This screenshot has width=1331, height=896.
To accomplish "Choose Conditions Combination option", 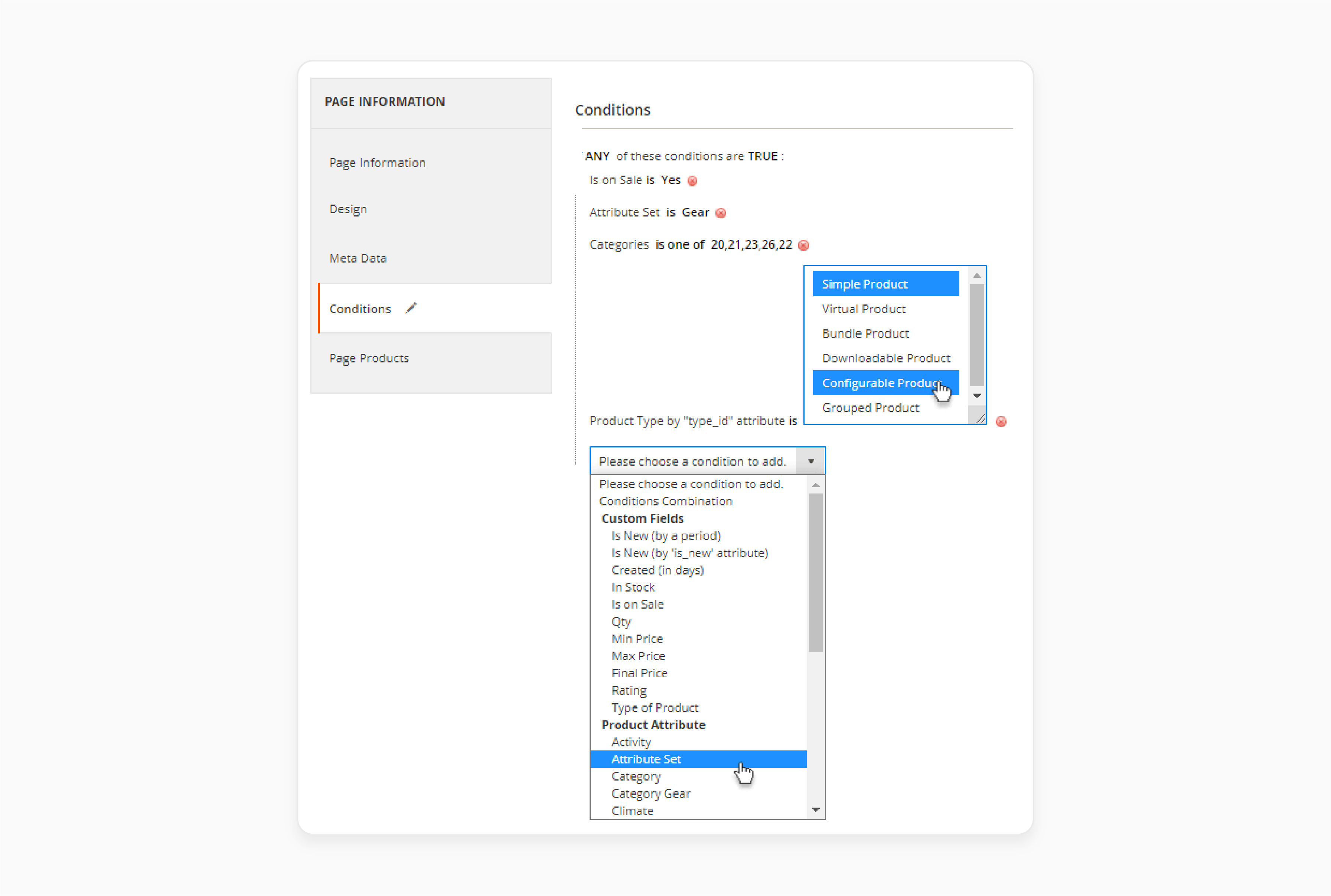I will click(x=698, y=501).
